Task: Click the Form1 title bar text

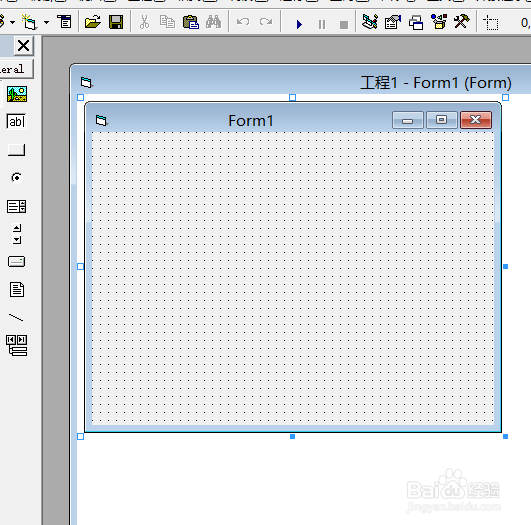Action: point(251,121)
